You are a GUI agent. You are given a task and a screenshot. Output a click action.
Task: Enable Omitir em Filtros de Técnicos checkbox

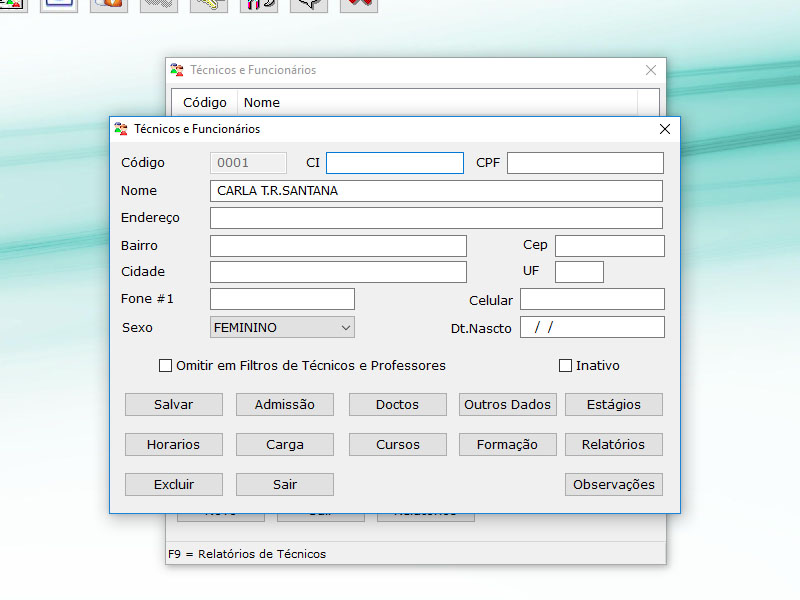pyautogui.click(x=166, y=366)
